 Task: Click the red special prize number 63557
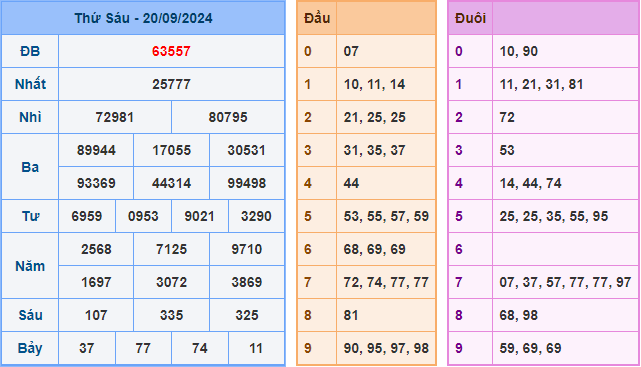tap(171, 51)
